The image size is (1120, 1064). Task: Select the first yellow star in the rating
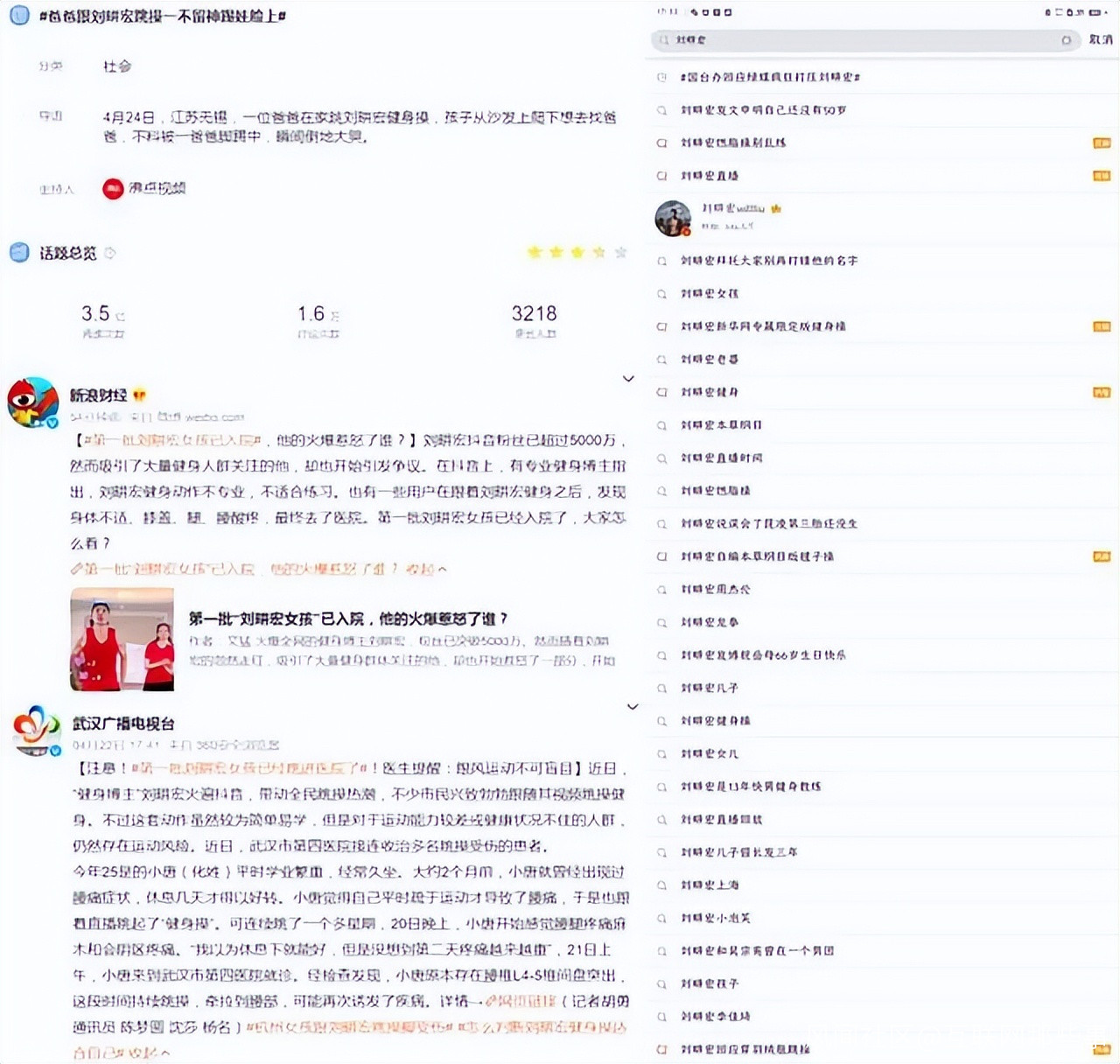coord(535,253)
